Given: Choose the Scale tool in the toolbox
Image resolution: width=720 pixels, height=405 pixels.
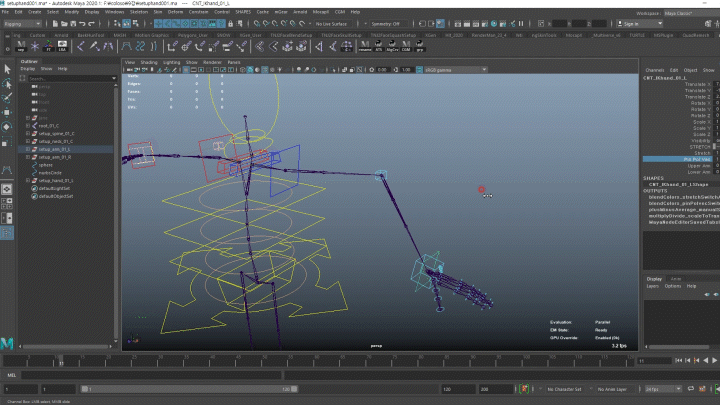Looking at the screenshot, I should pos(7,141).
